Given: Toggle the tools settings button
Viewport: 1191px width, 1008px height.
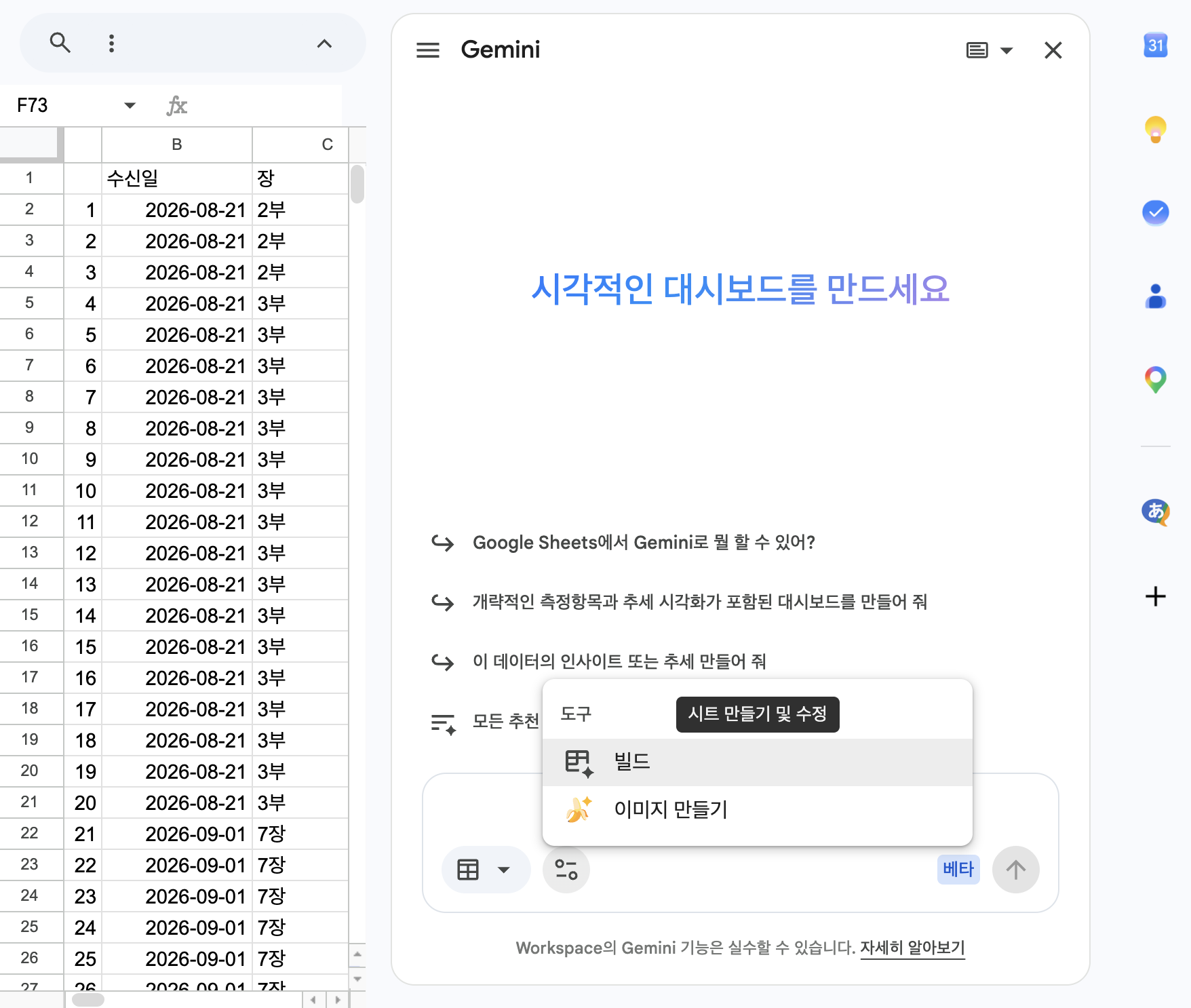Looking at the screenshot, I should [x=566, y=870].
